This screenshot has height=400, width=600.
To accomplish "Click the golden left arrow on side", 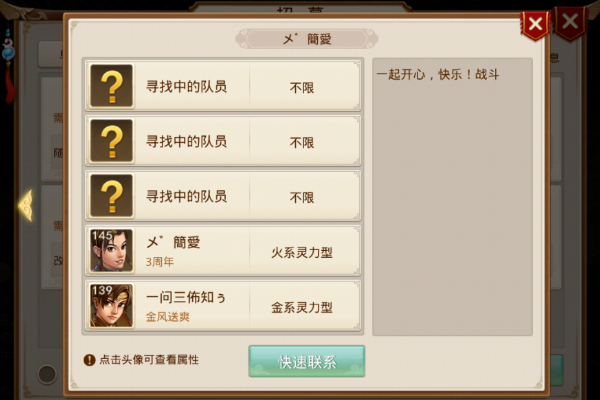I will 26,205.
